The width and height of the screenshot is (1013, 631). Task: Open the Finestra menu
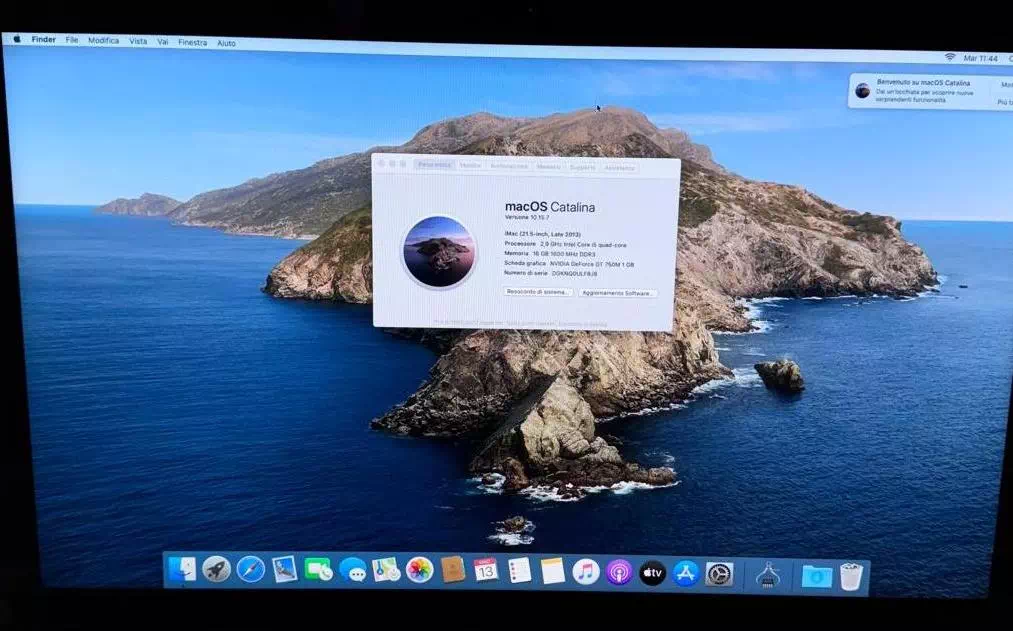[193, 42]
